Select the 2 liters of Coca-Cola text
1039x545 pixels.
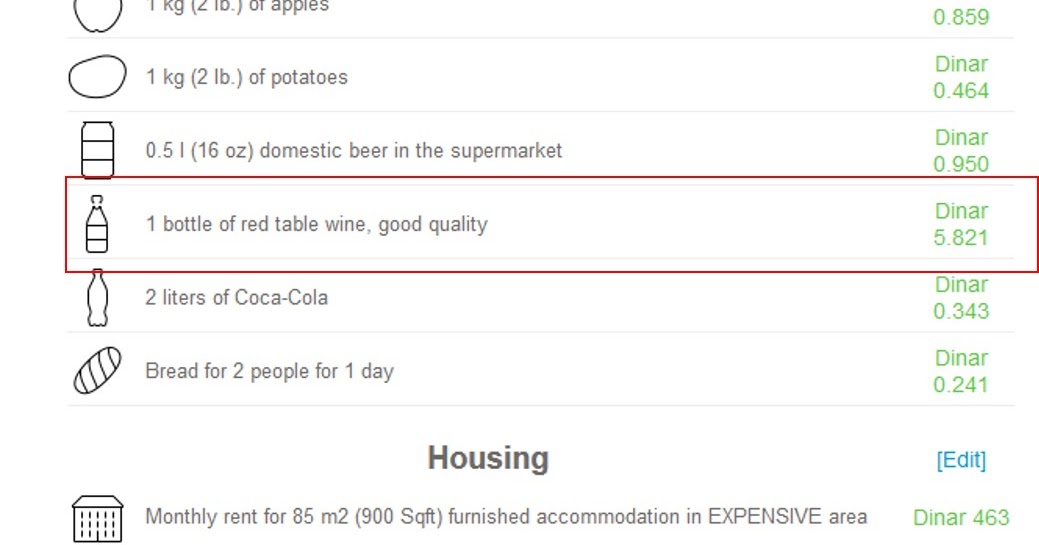236,297
